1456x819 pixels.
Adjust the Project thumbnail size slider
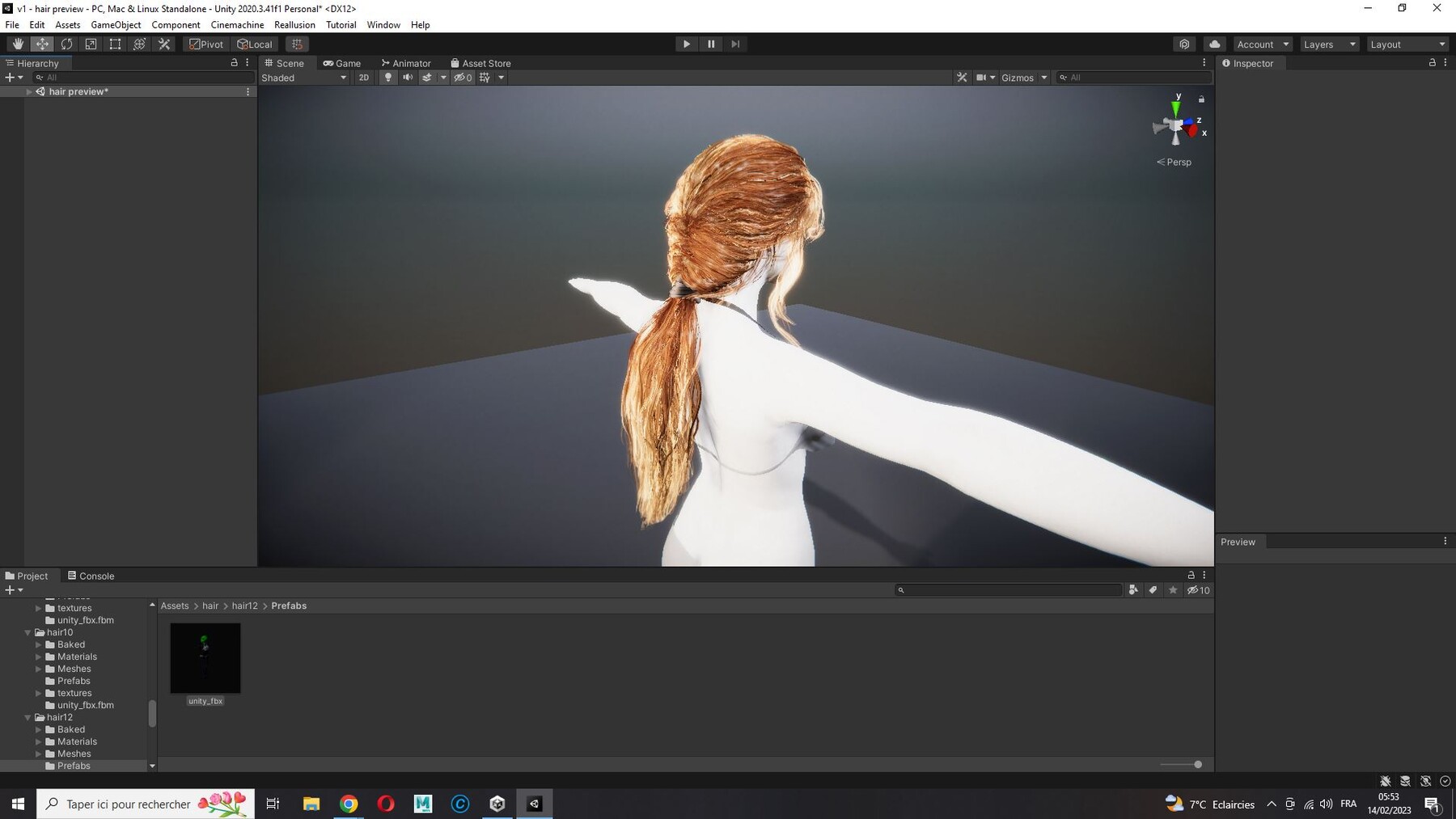(x=1181, y=765)
